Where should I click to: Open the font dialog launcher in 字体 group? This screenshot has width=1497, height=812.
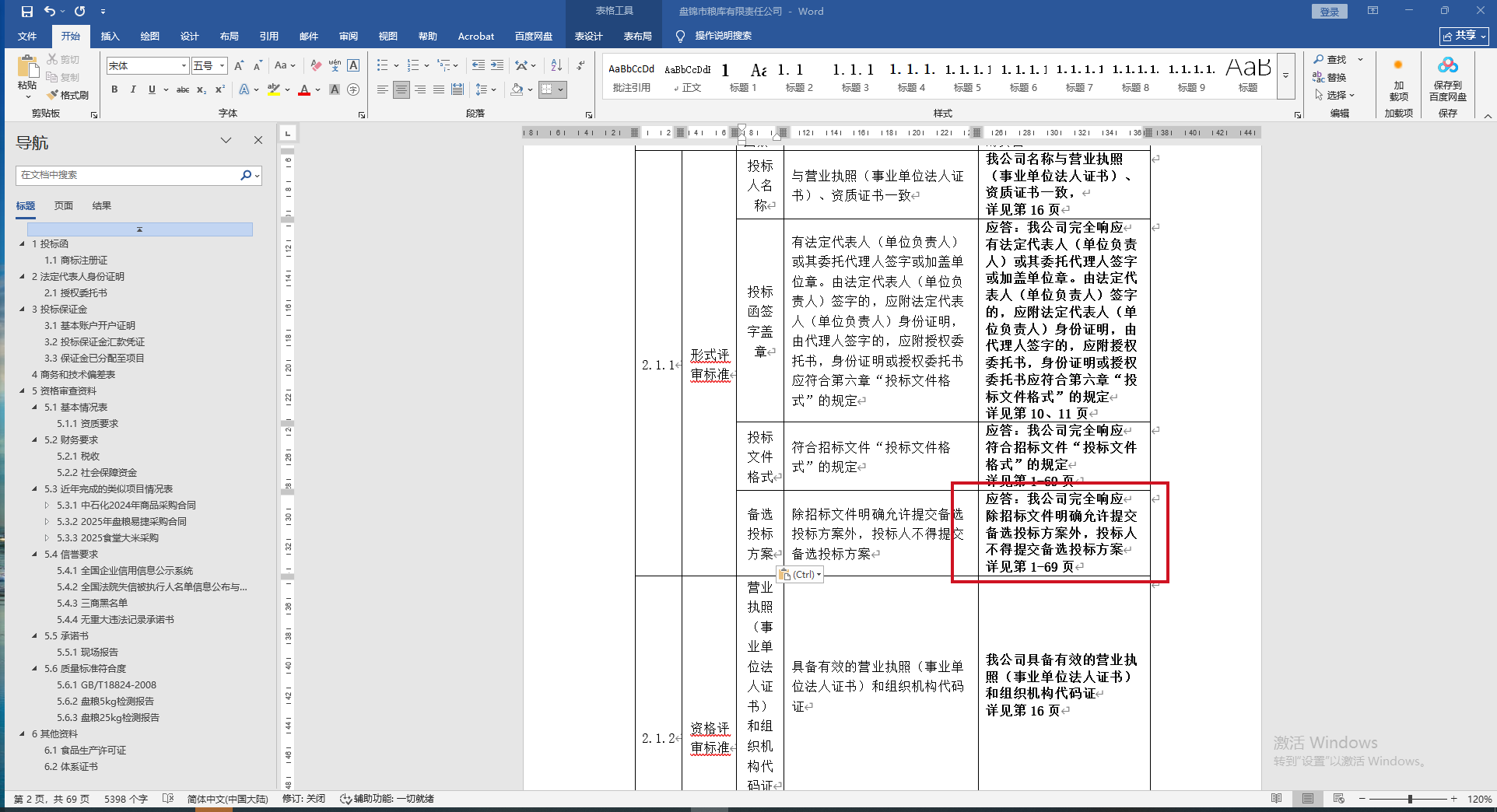362,114
